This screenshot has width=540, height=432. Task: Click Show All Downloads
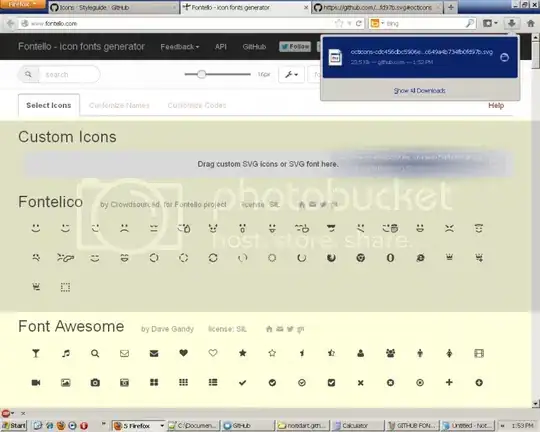[x=419, y=91]
